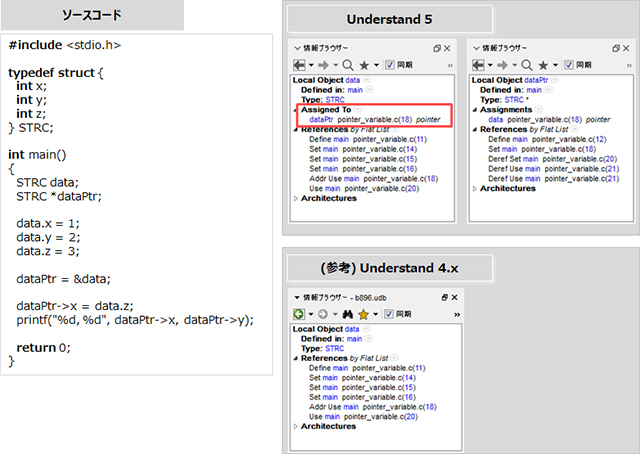Open Flat List dropdown in dataPtr References
The width and height of the screenshot is (640, 454).
point(574,129)
